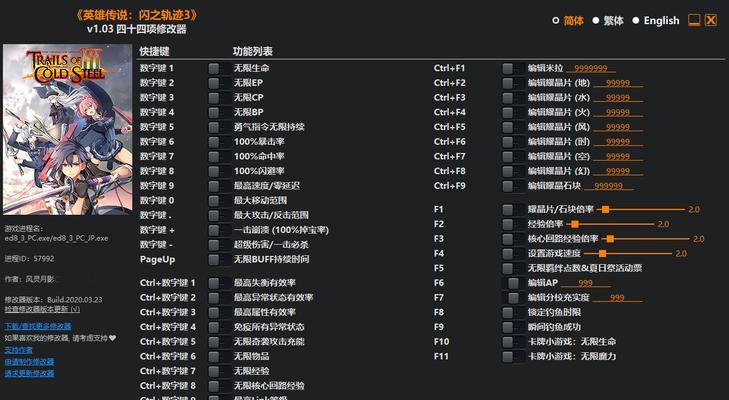Toggle 免疫所有异常状态
The height and width of the screenshot is (400, 729).
coord(219,327)
